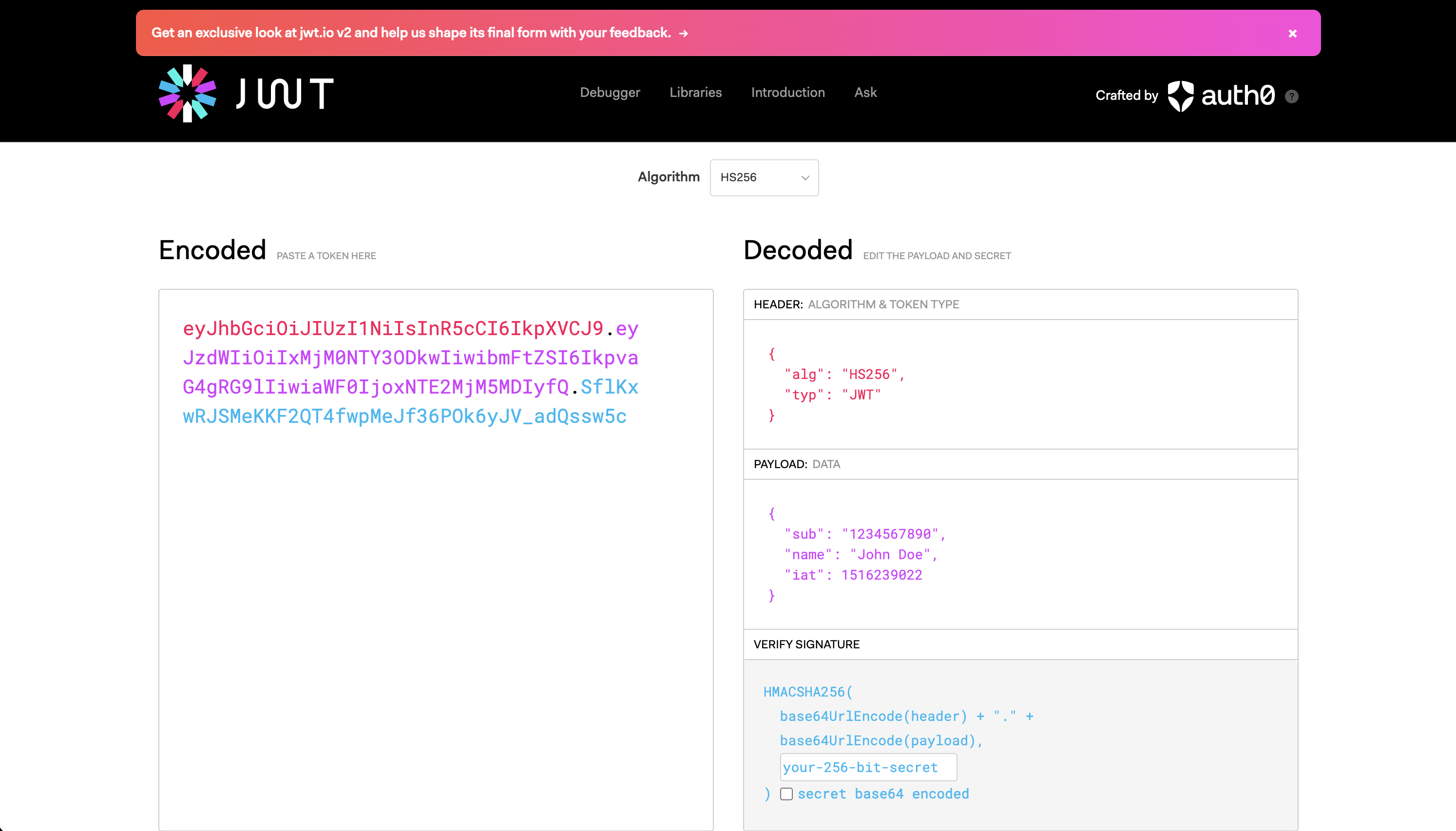The width and height of the screenshot is (1456, 831).
Task: Click the Auth0 shield logo
Action: tap(1180, 96)
